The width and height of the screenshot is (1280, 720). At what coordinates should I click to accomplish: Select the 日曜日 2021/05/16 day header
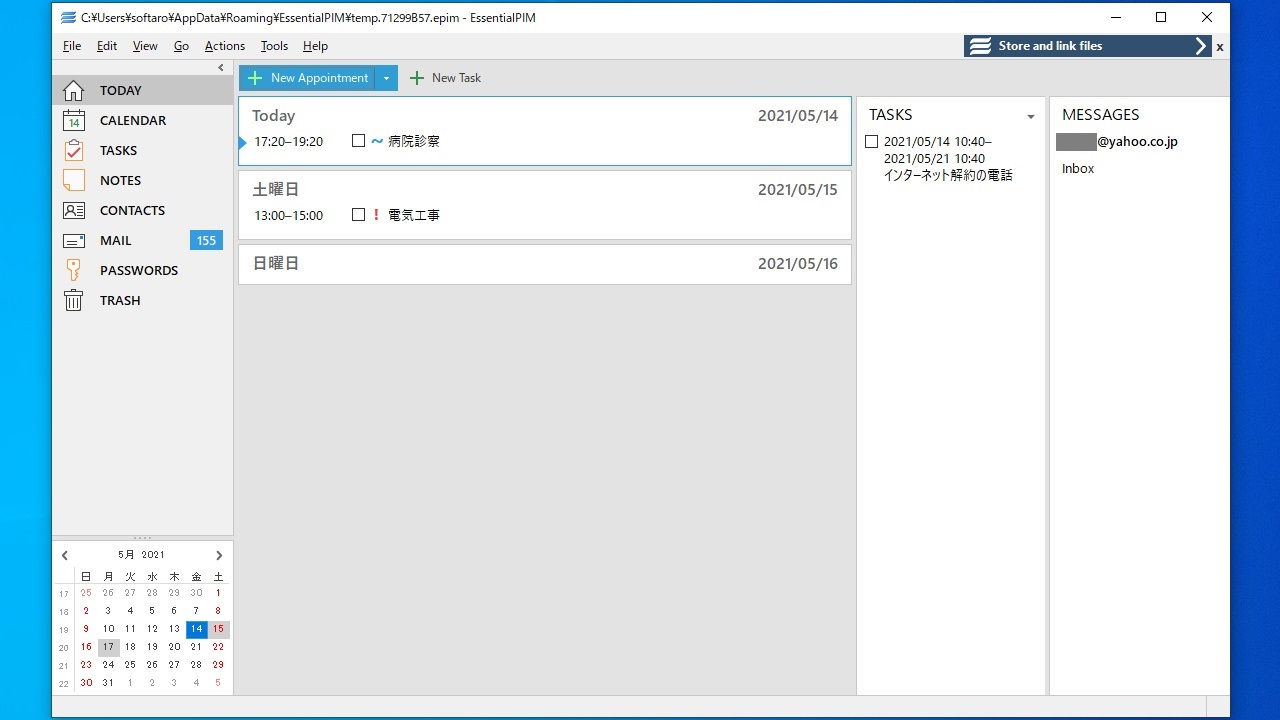click(545, 264)
